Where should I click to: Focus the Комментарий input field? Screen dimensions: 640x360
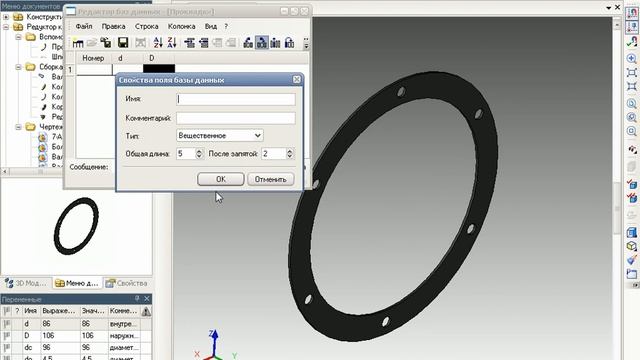pos(236,118)
